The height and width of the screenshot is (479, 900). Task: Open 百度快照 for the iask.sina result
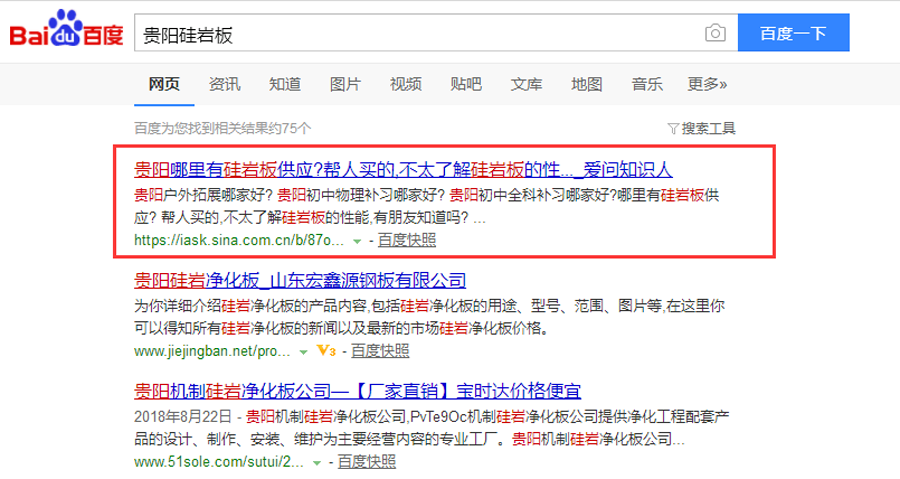tap(407, 240)
